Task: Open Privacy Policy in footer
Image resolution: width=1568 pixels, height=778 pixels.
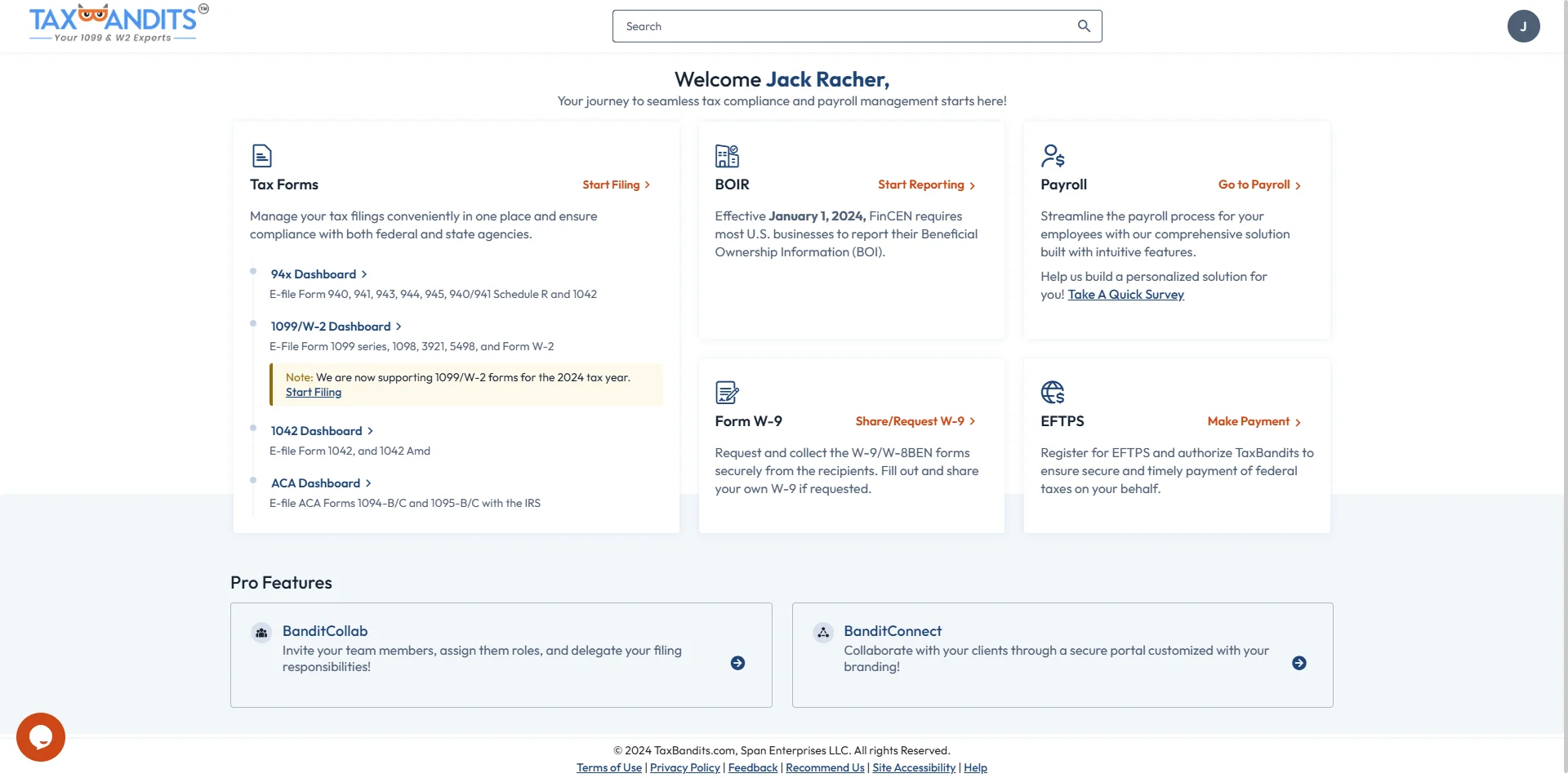Action: pyautogui.click(x=685, y=767)
